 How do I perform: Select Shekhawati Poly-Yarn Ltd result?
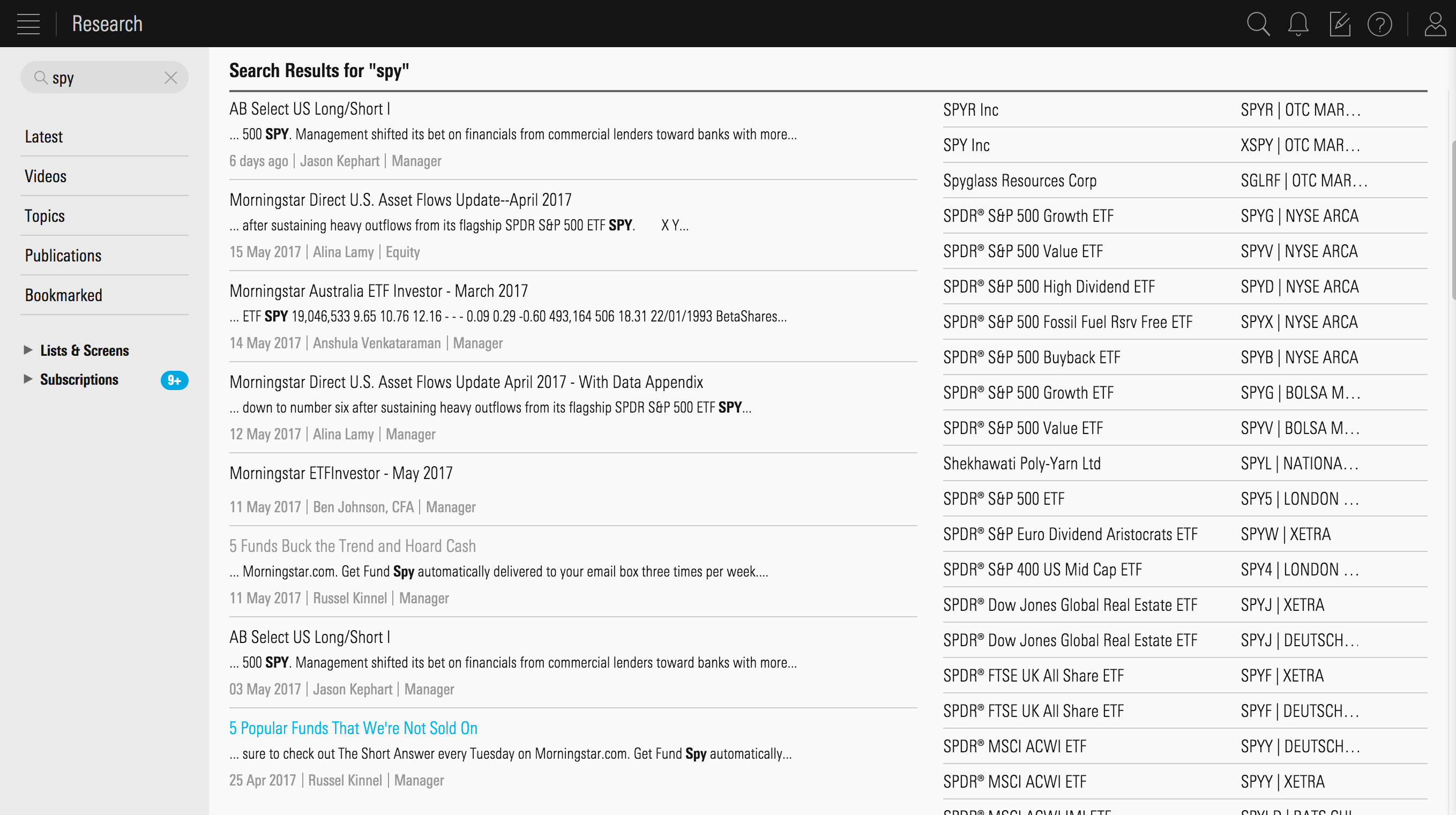[x=1185, y=463]
